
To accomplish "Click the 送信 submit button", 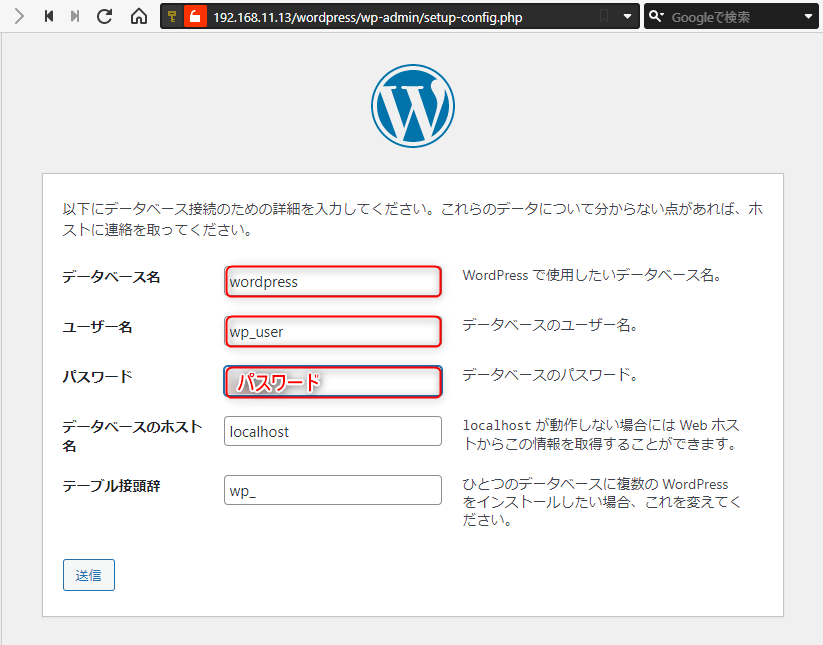I will [x=88, y=575].
